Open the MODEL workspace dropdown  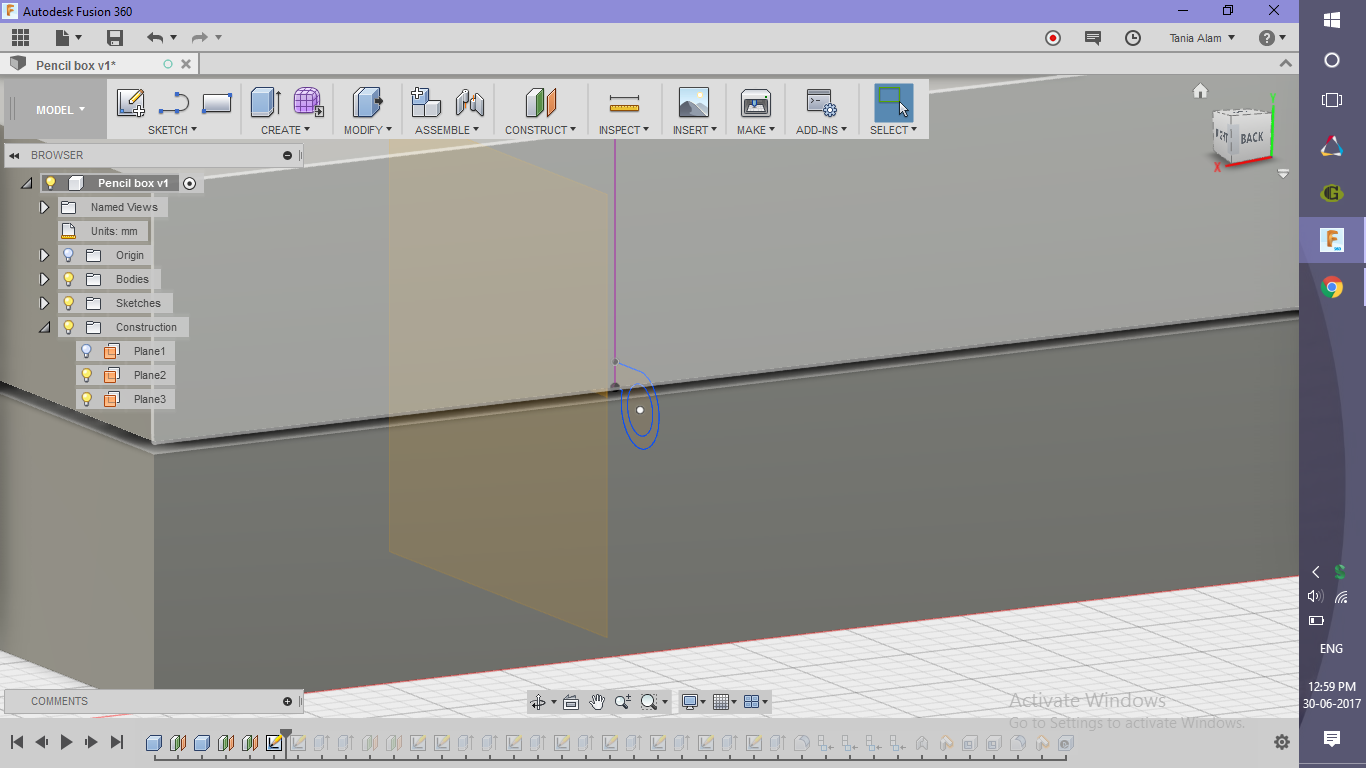point(61,110)
